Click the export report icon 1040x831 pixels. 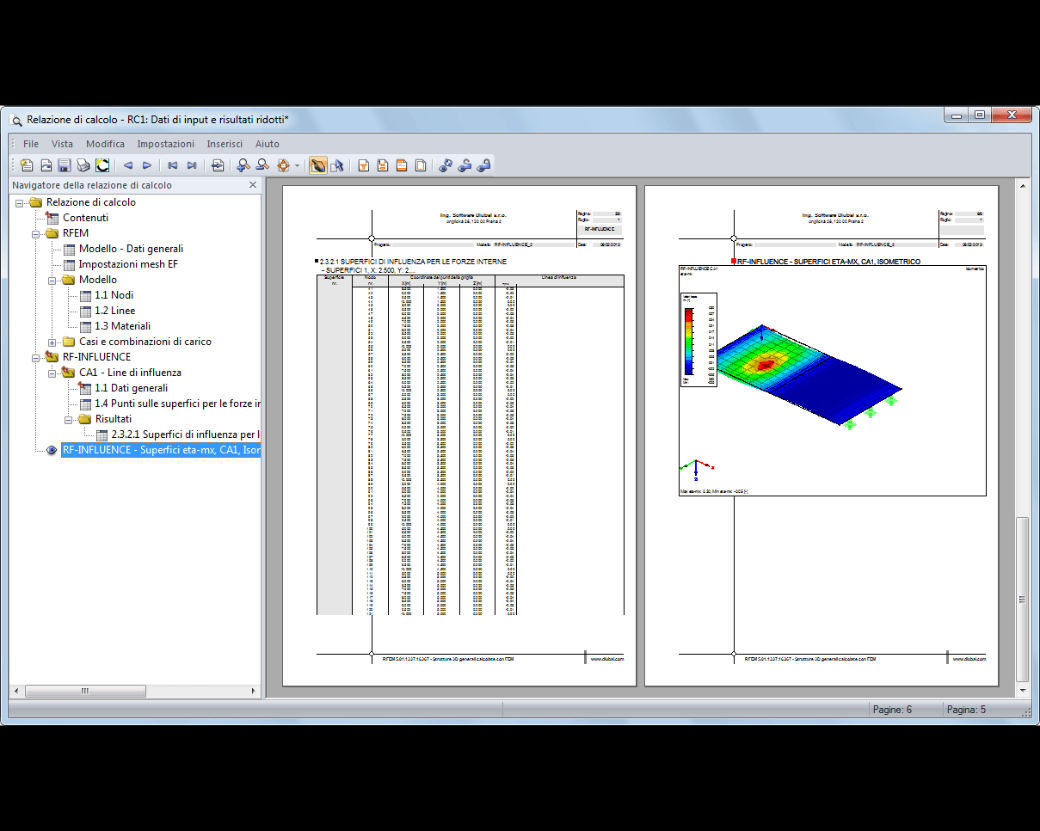(46, 165)
